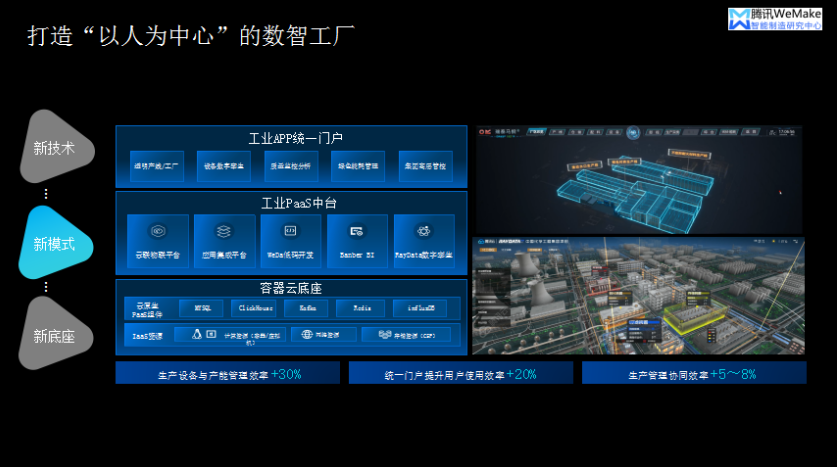Click the 计算资源 (容器/虚拟机) label
This screenshot has height=467, width=837.
tap(251, 338)
